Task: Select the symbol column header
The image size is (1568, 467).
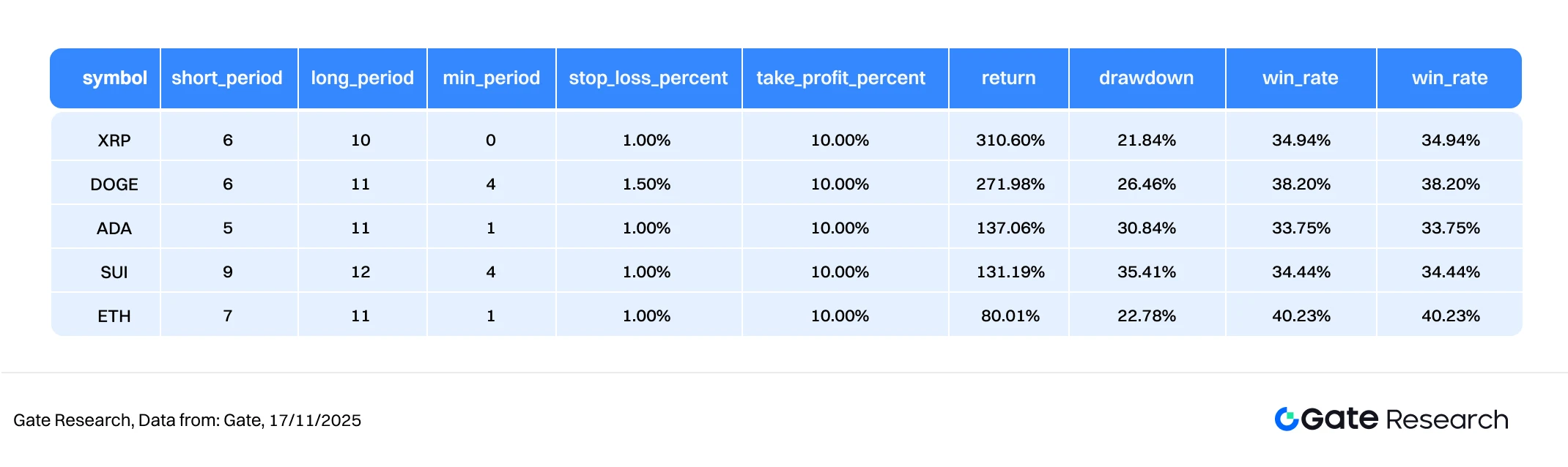Action: click(x=114, y=78)
